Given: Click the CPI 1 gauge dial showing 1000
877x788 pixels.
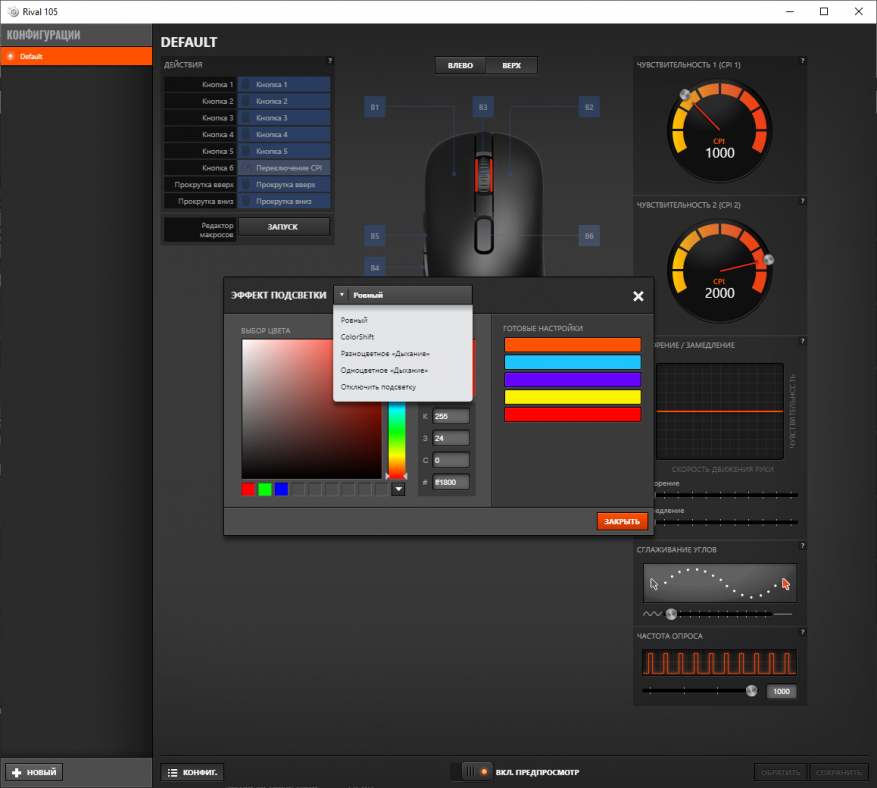Looking at the screenshot, I should 720,132.
